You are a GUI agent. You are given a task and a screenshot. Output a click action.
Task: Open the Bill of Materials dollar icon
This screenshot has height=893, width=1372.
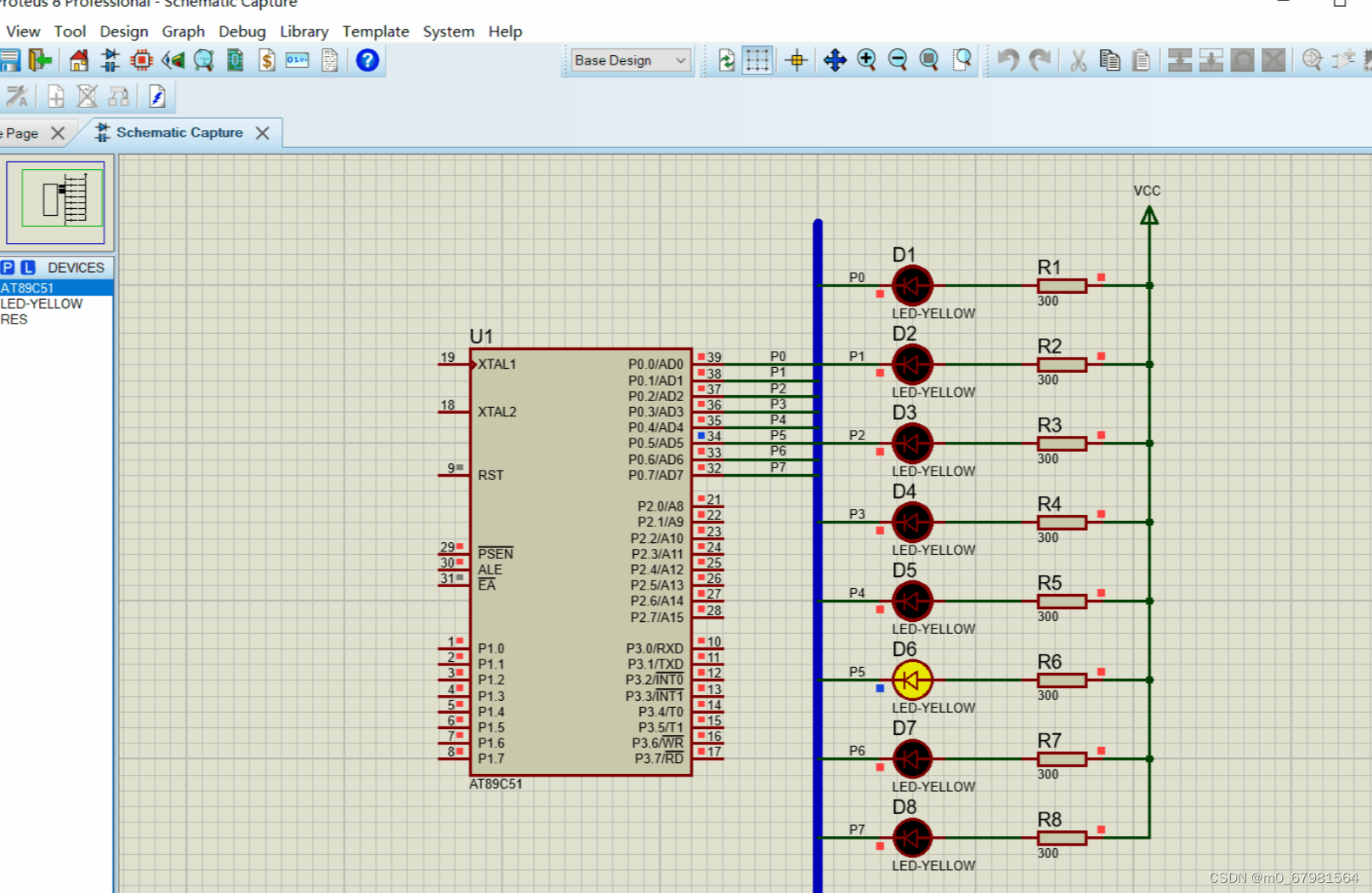(267, 60)
